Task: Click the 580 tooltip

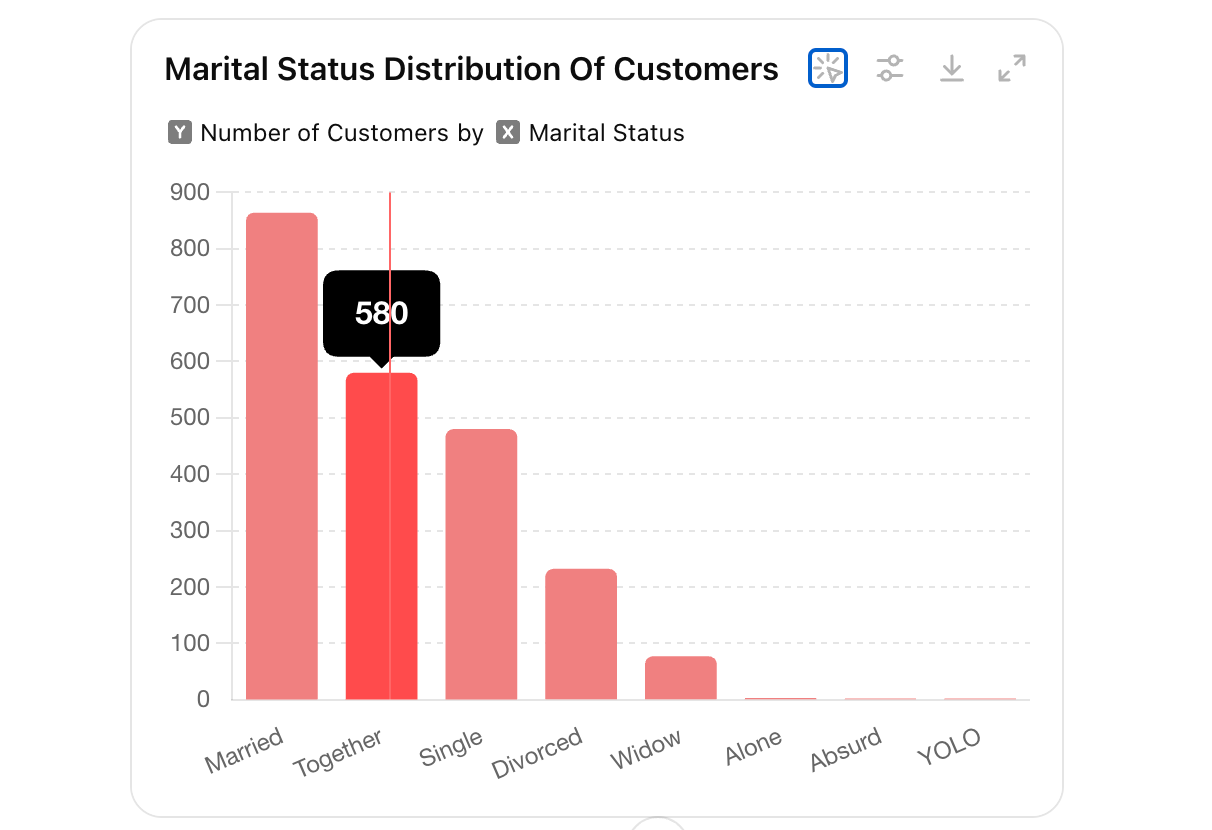Action: 382,313
